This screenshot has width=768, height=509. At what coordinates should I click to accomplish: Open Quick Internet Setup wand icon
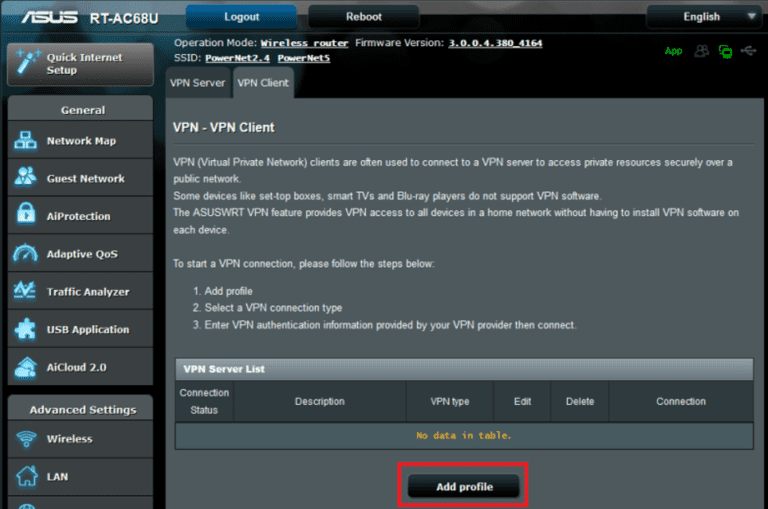tap(27, 62)
